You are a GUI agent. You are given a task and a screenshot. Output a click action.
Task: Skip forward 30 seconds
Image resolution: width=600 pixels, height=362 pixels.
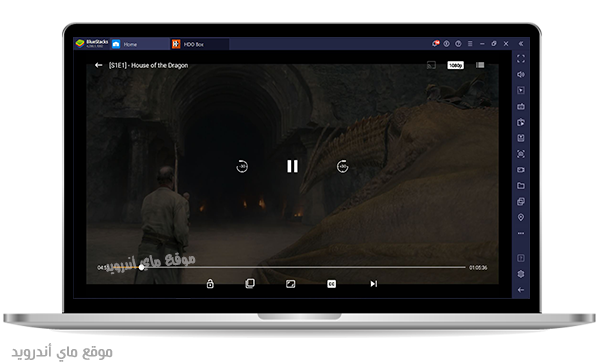(342, 166)
